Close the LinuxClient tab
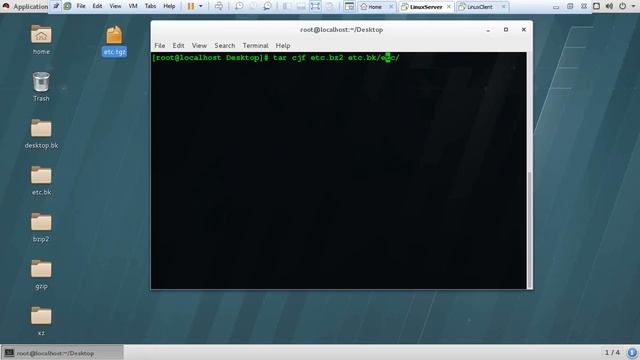Image resolution: width=640 pixels, height=360 pixels. pos(503,7)
